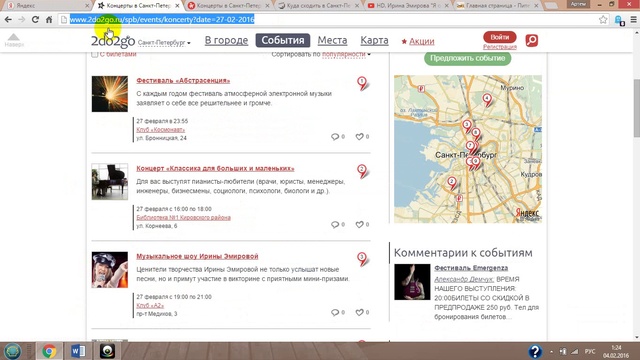Open the «В городе» menu item
Viewport: 640px width, 360px height.
coord(226,40)
